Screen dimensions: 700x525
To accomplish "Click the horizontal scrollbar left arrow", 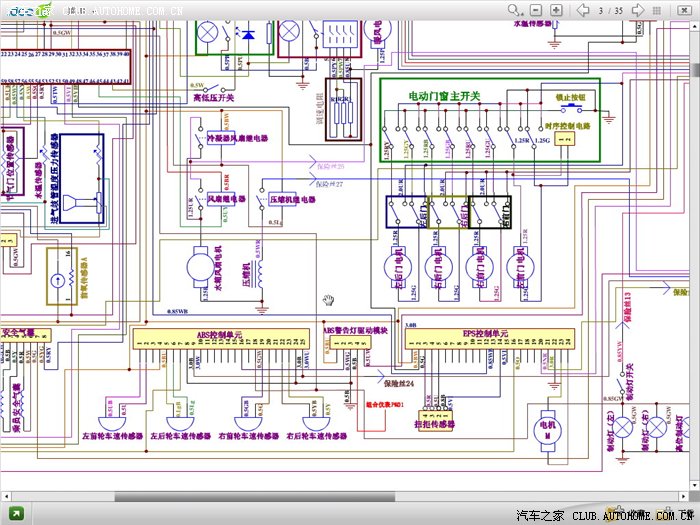I will pos(7,496).
